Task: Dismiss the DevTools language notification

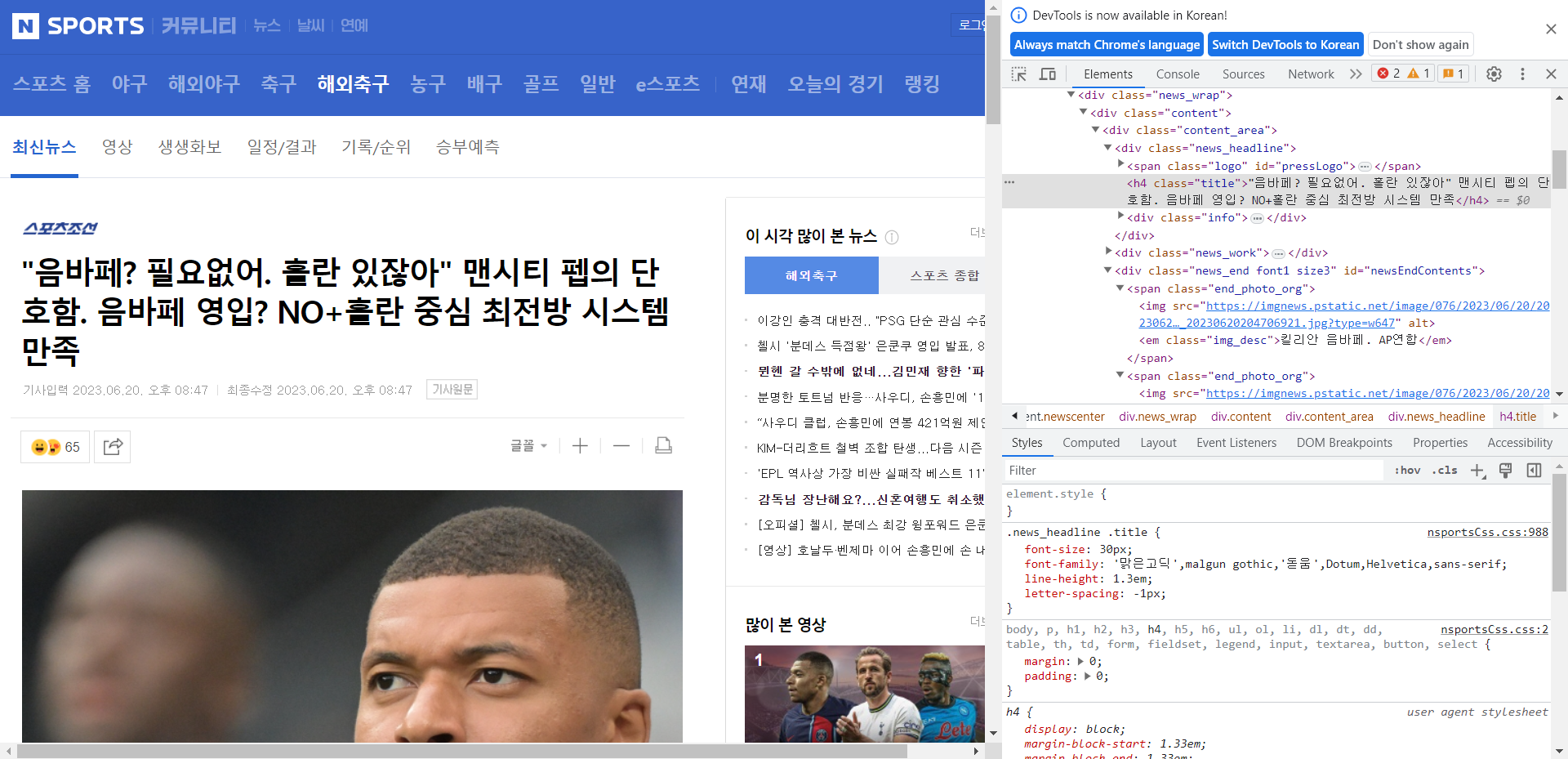Action: tap(1551, 29)
